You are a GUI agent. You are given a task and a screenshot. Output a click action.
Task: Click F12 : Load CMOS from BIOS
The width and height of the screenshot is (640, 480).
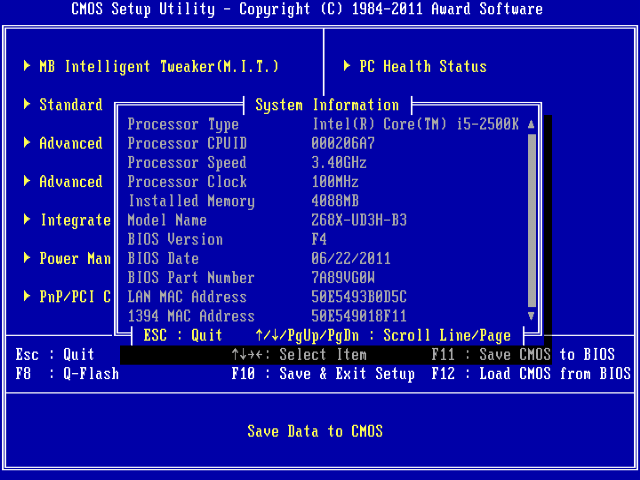531,373
